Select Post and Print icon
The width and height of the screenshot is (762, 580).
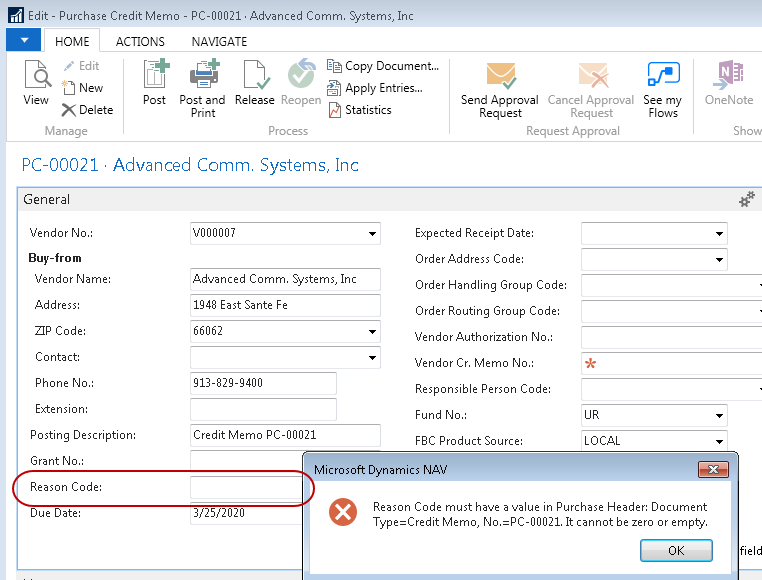coord(203,88)
